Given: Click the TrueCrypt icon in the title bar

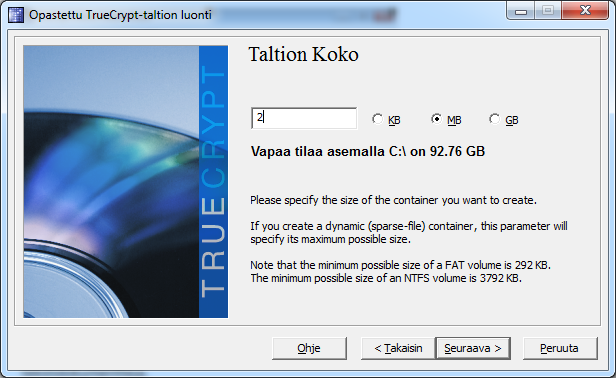Looking at the screenshot, I should point(16,15).
